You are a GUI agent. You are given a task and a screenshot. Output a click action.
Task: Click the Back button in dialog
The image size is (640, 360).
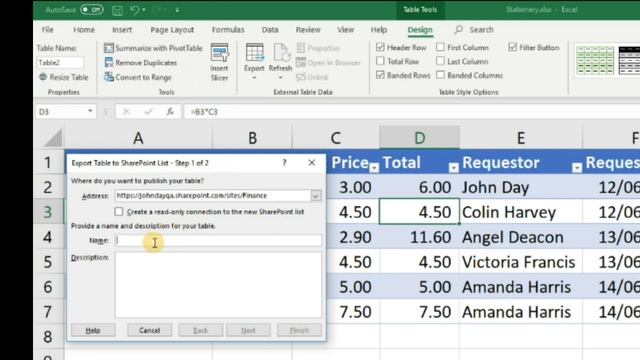[200, 330]
